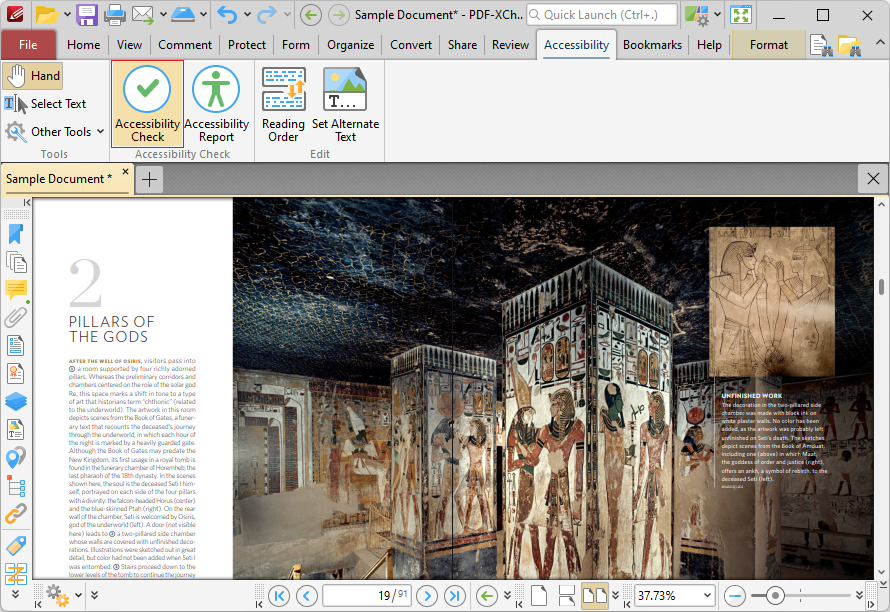The height and width of the screenshot is (612, 890).
Task: Zoom out with the minus button
Action: click(735, 596)
